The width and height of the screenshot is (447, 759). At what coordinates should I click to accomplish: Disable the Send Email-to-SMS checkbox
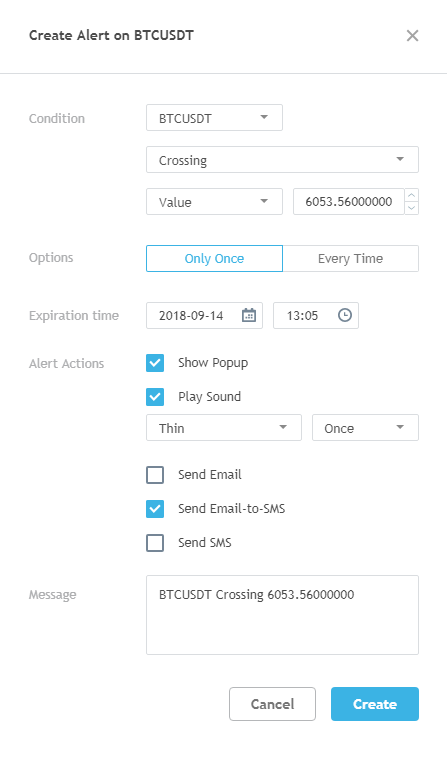click(x=155, y=509)
